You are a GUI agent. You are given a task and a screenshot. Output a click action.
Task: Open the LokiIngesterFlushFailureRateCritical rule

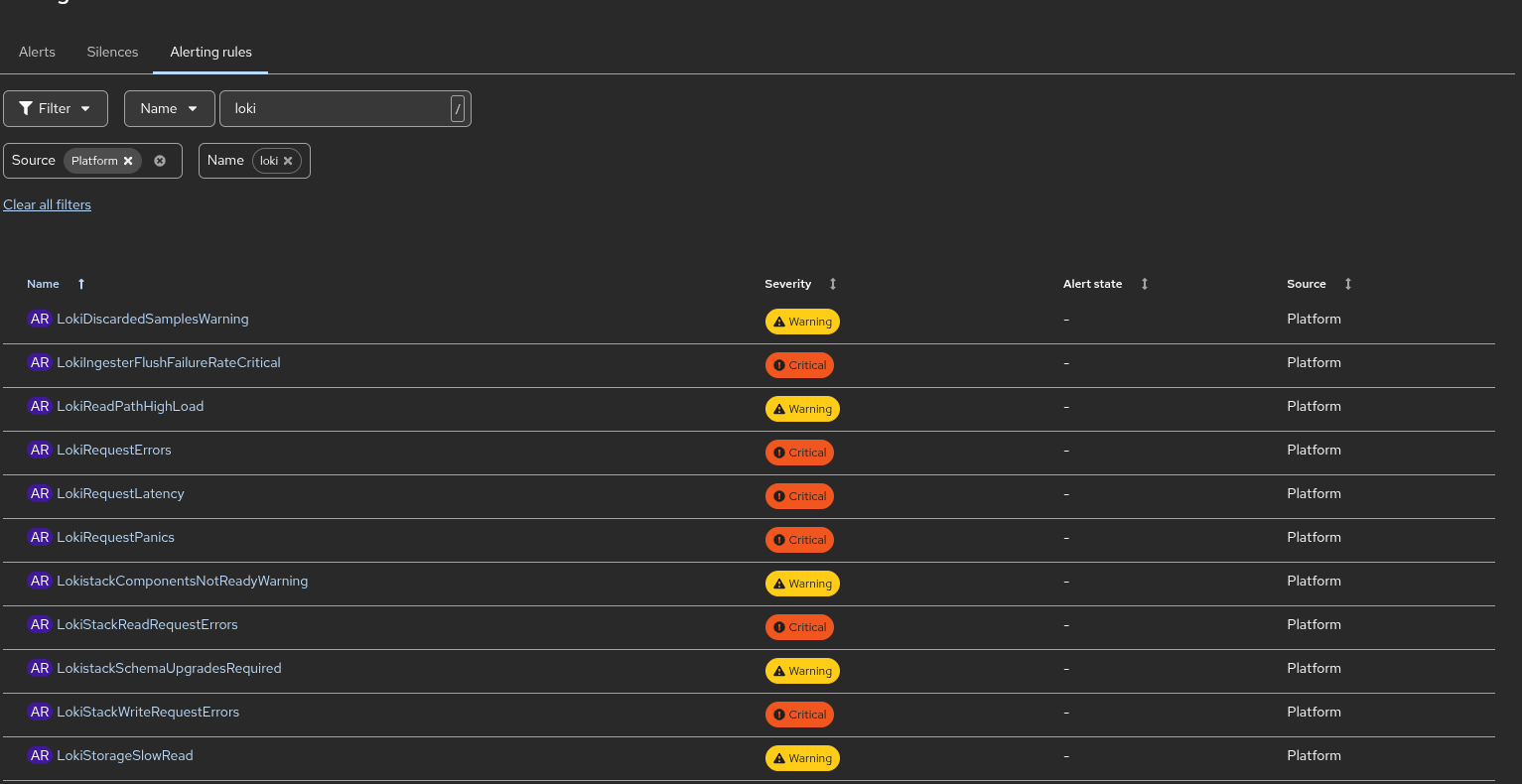[x=169, y=363]
